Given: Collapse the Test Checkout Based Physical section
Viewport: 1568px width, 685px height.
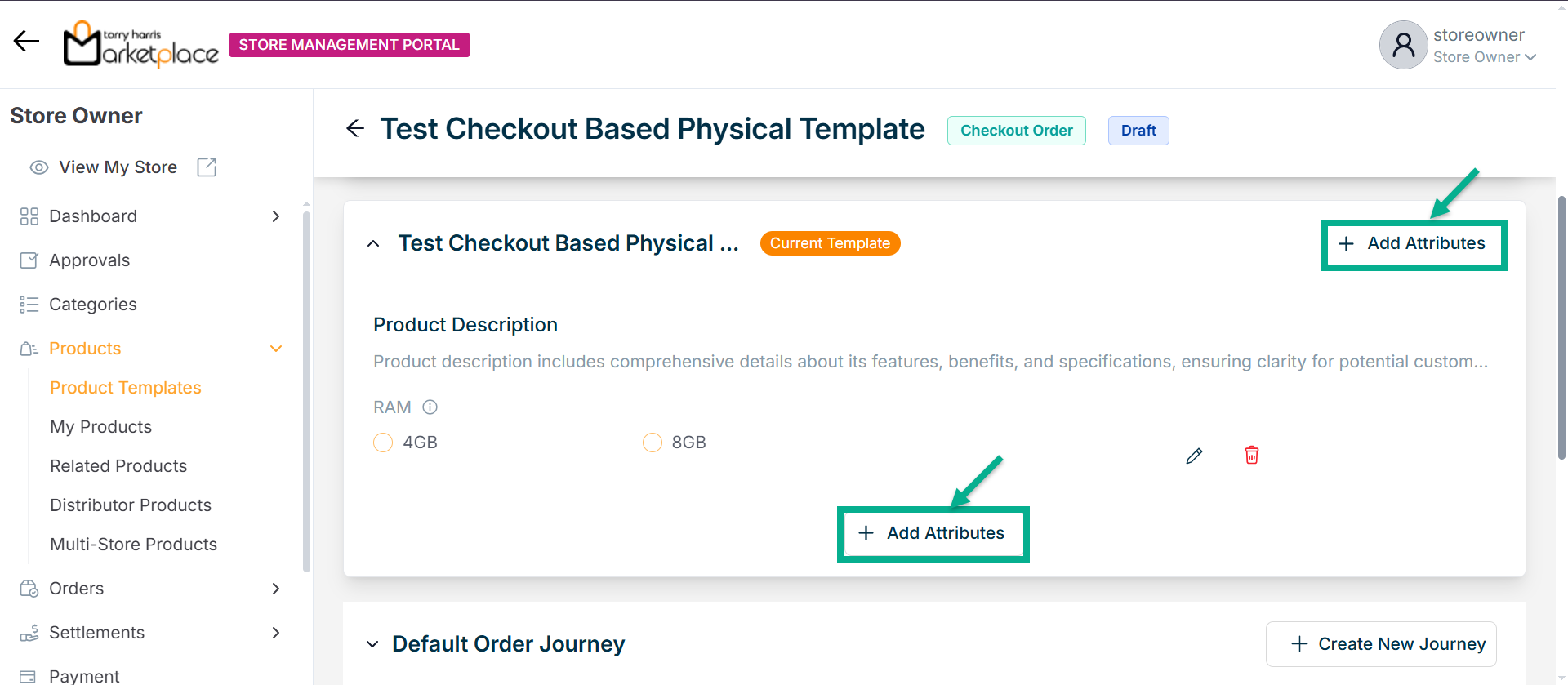Looking at the screenshot, I should tap(373, 243).
